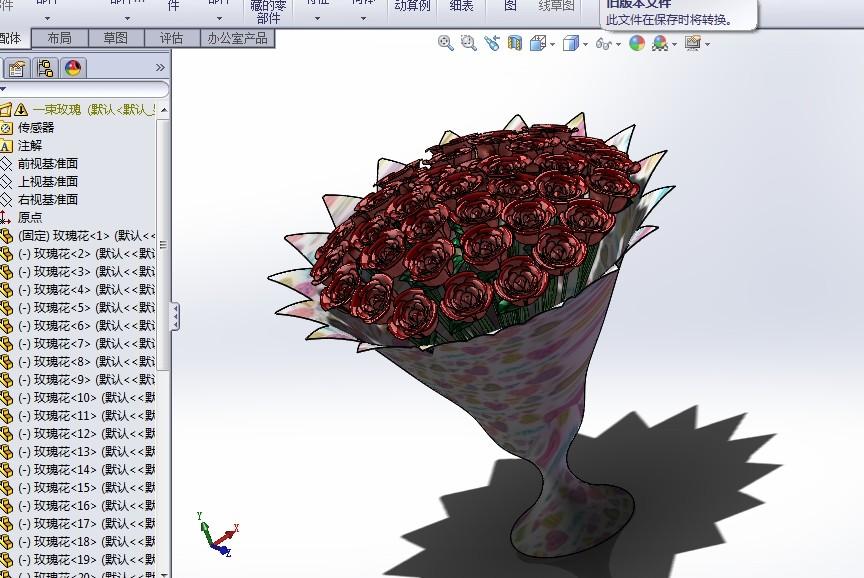
Task: Expand the Apply Scene dropdown arrow
Action: click(674, 45)
